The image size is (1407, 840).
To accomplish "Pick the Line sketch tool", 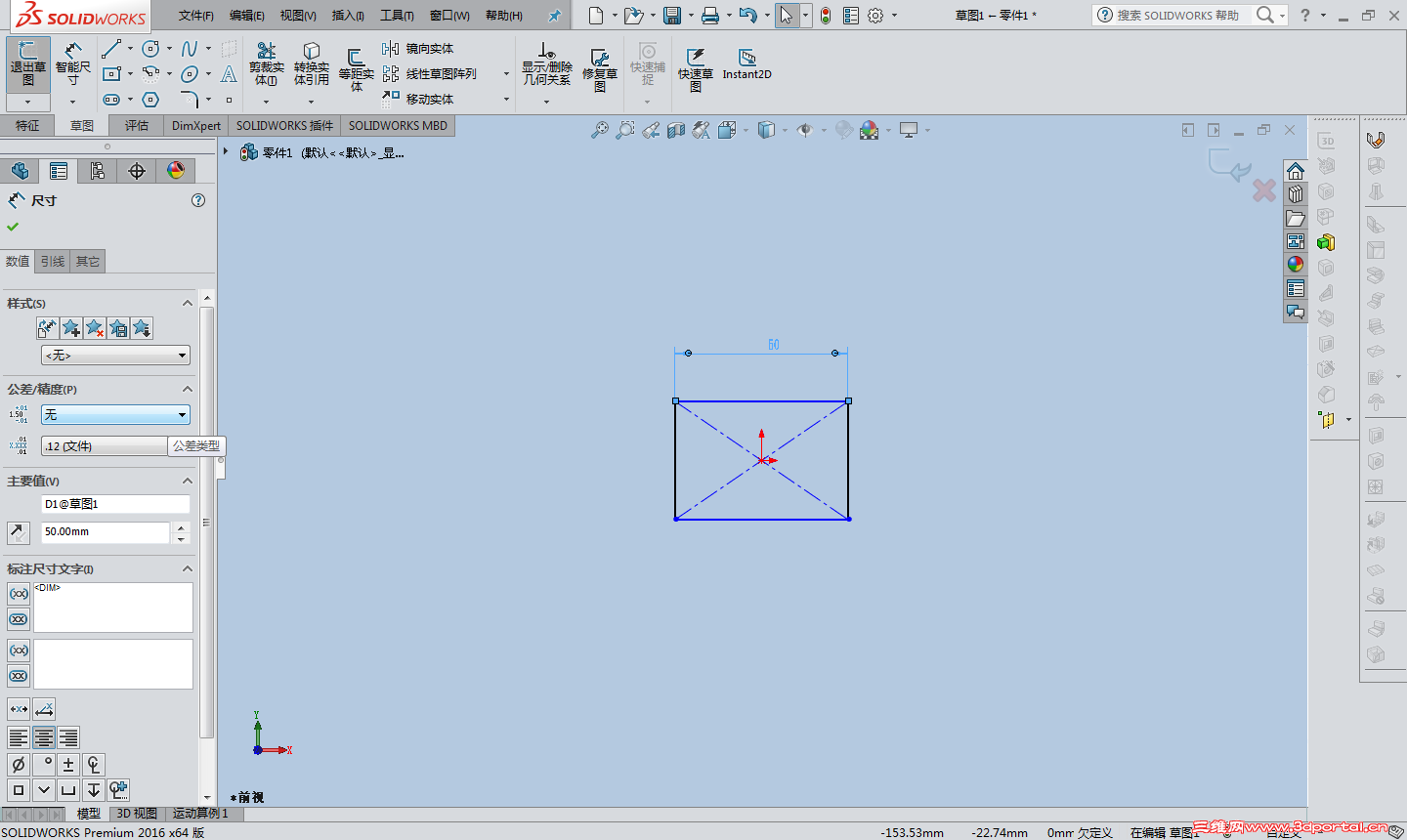I will [x=111, y=49].
